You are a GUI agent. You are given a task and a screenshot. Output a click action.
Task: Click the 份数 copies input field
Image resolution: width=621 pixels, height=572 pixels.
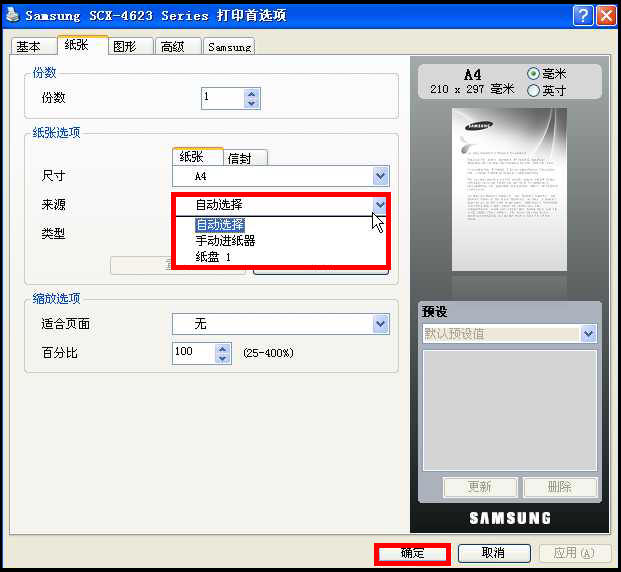click(x=222, y=98)
